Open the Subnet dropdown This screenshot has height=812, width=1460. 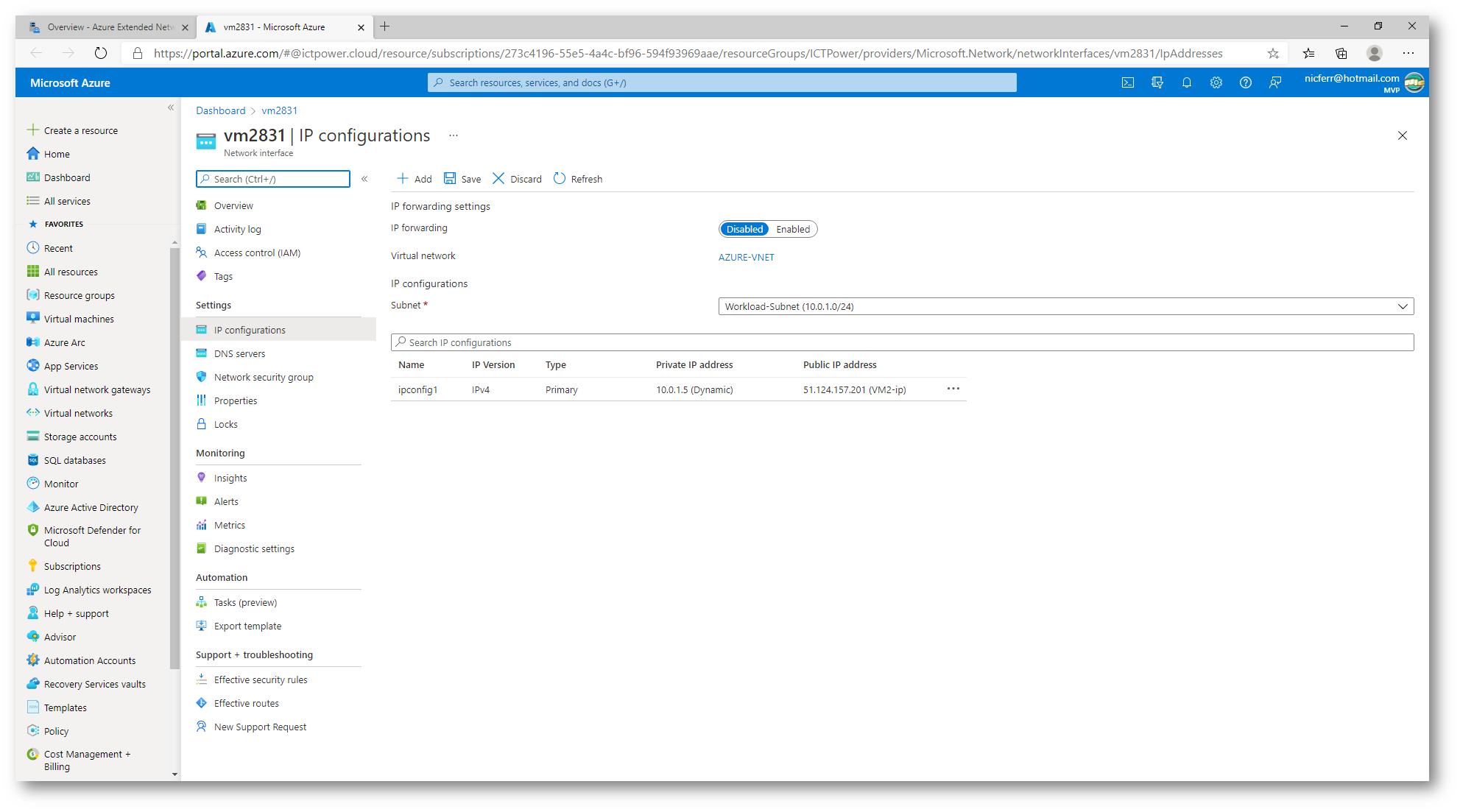click(1065, 306)
